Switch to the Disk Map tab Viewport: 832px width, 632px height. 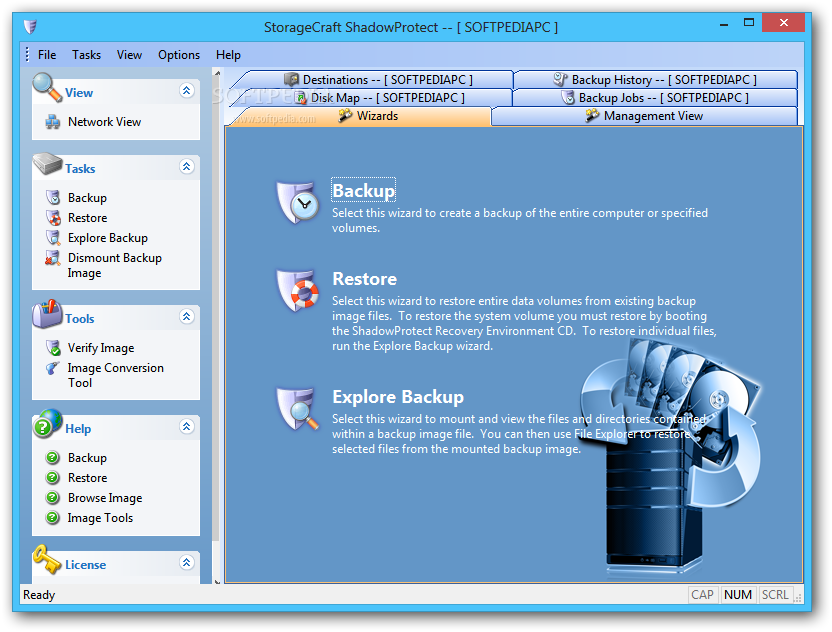coord(379,98)
